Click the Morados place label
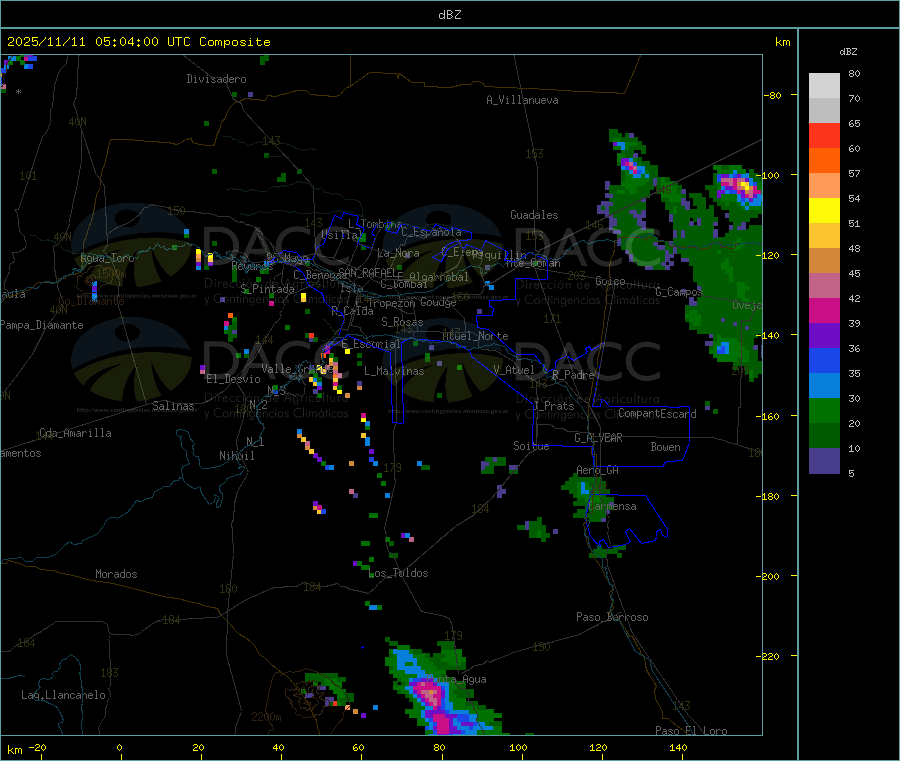The image size is (900, 761). [116, 574]
